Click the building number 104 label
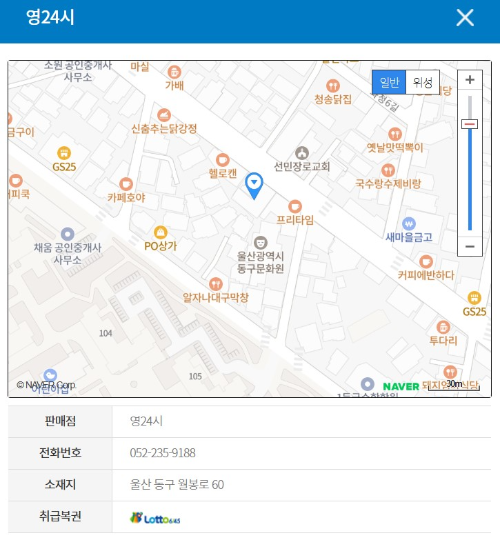500x535 pixels. [105, 333]
